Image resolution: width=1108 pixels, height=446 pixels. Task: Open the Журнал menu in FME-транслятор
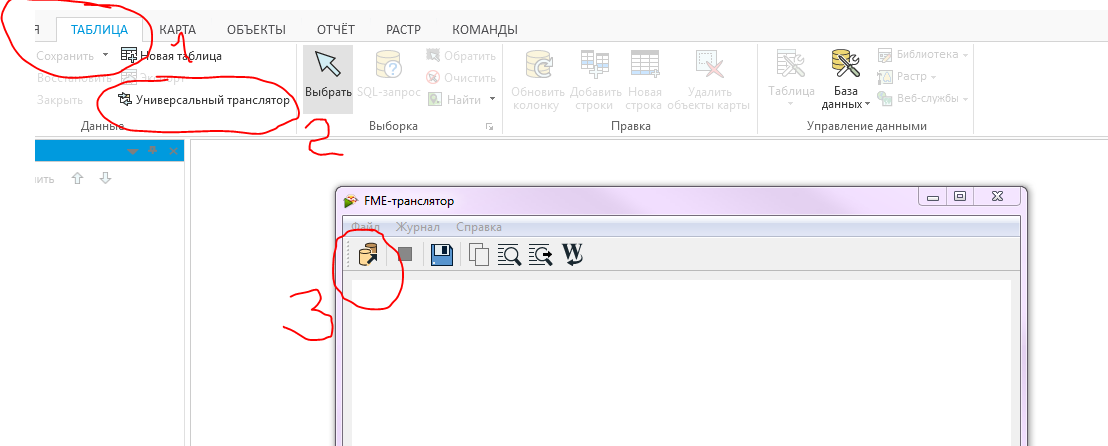[418, 228]
